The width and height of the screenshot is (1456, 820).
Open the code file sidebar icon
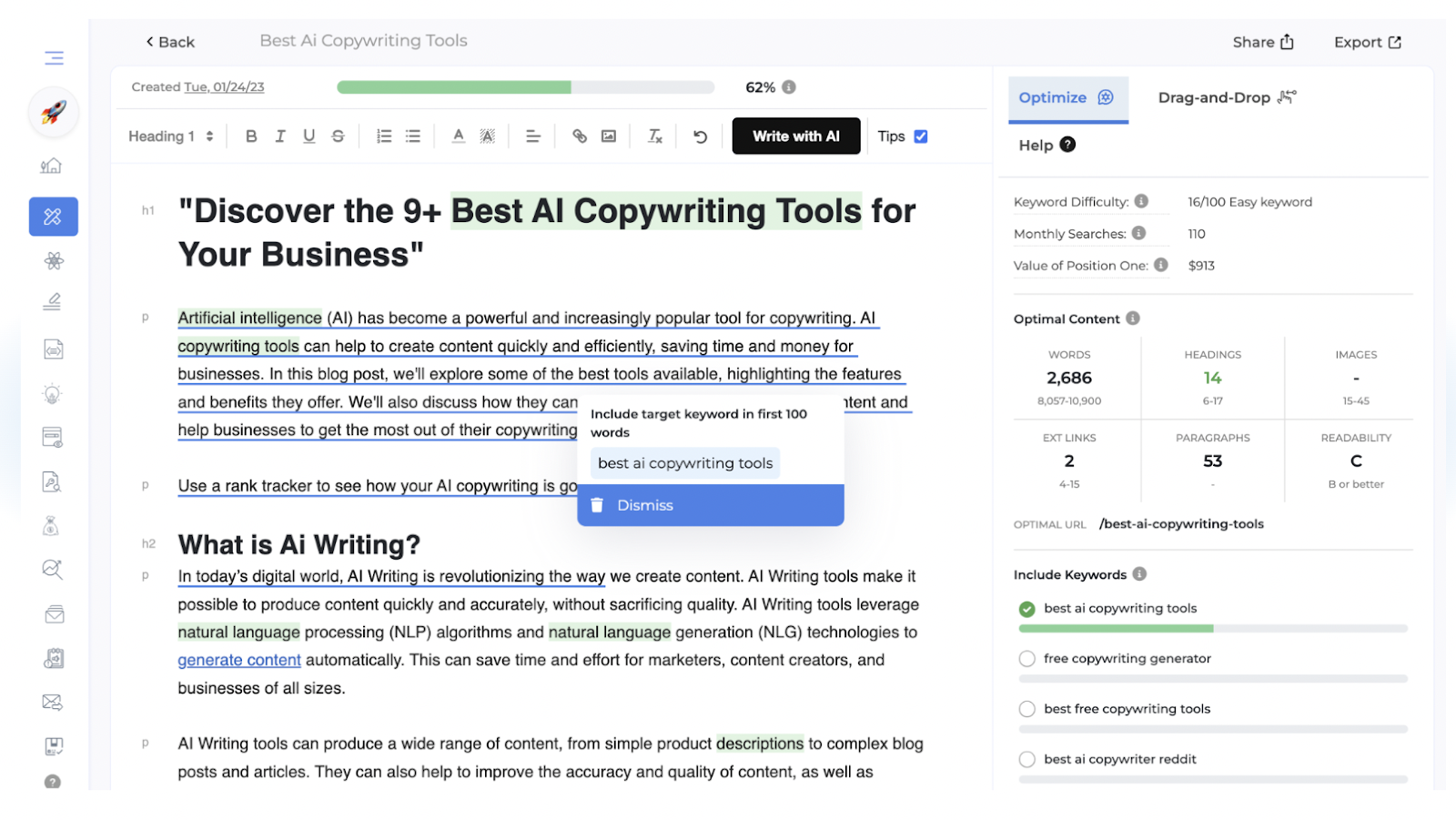[x=53, y=349]
